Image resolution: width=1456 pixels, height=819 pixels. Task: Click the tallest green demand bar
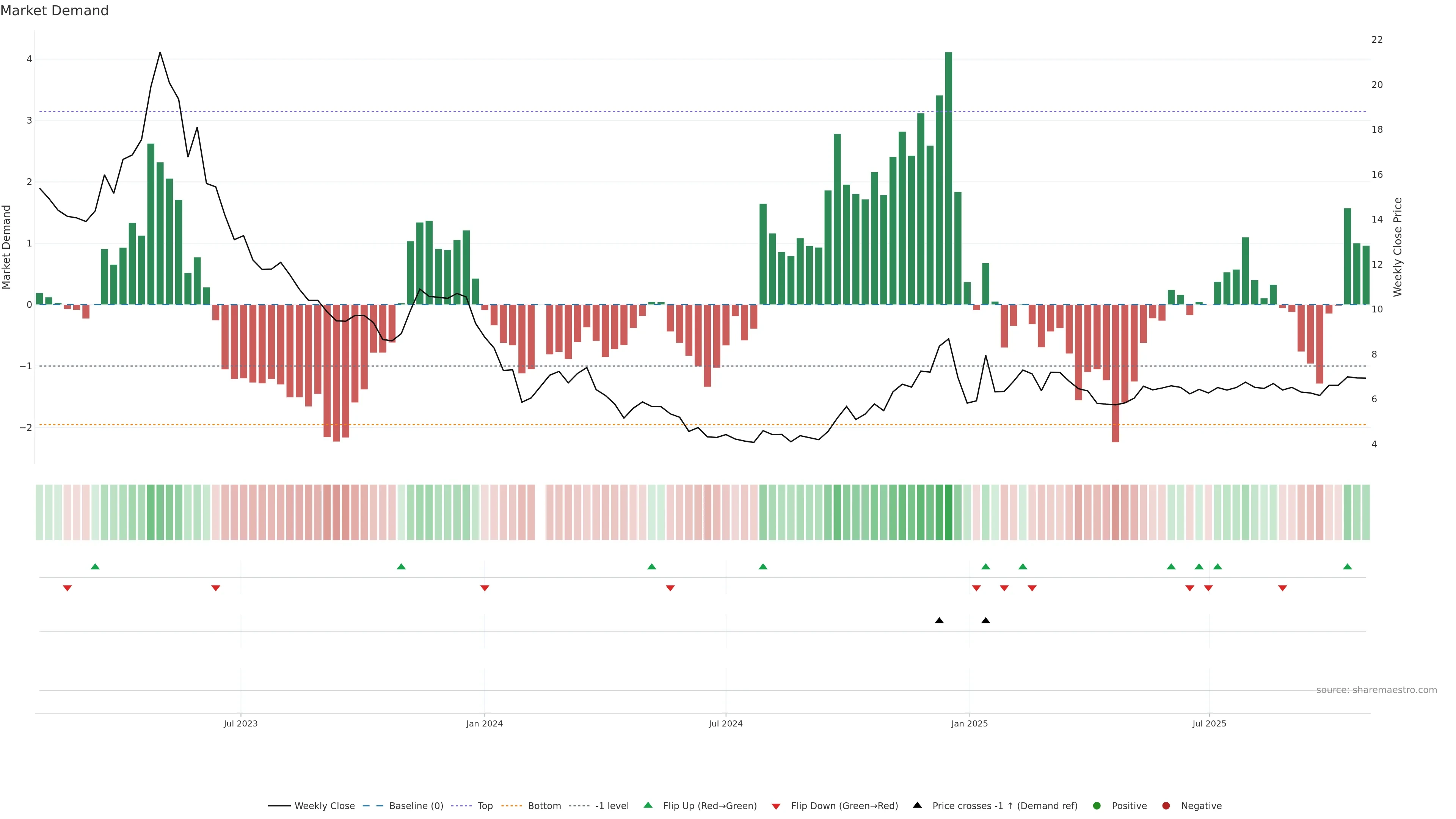coord(948,178)
